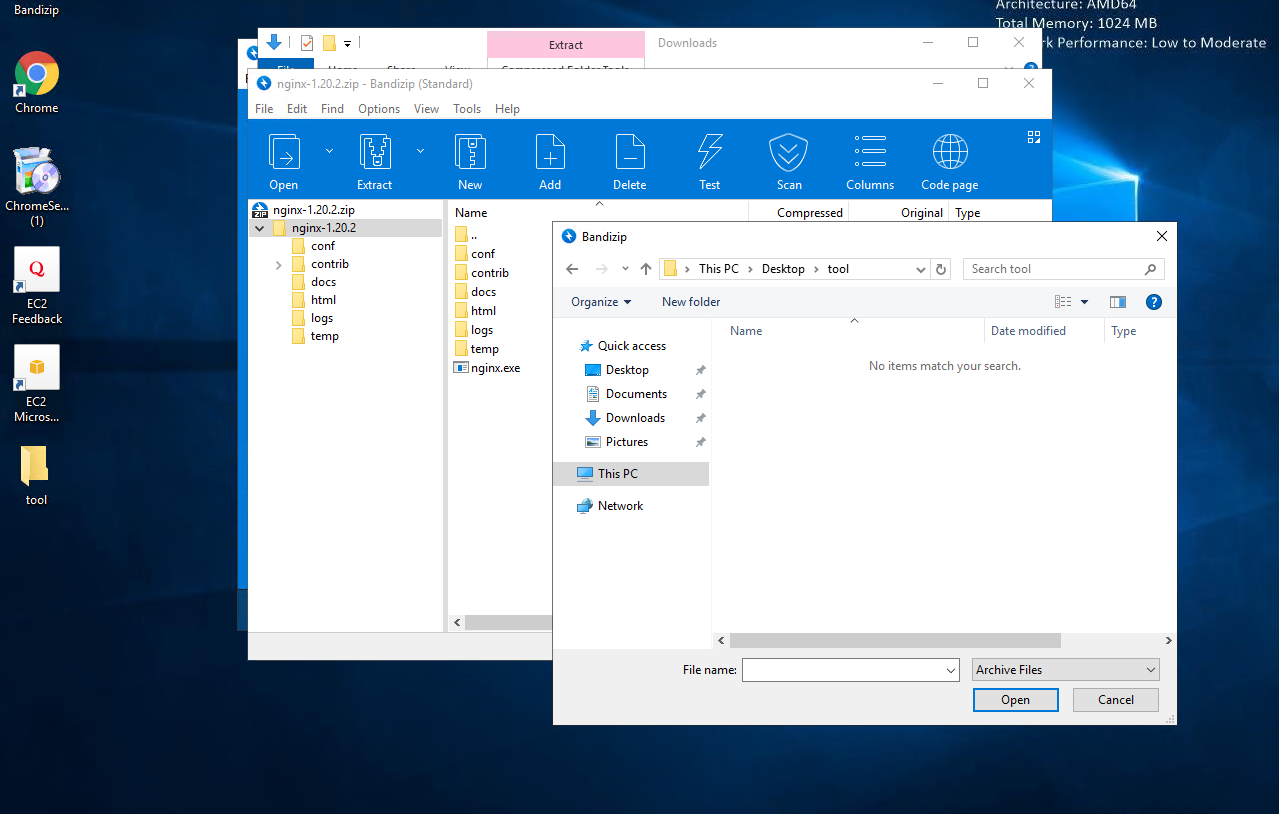Open the Archive Files type dropdown
The width and height of the screenshot is (1279, 814).
click(1066, 670)
